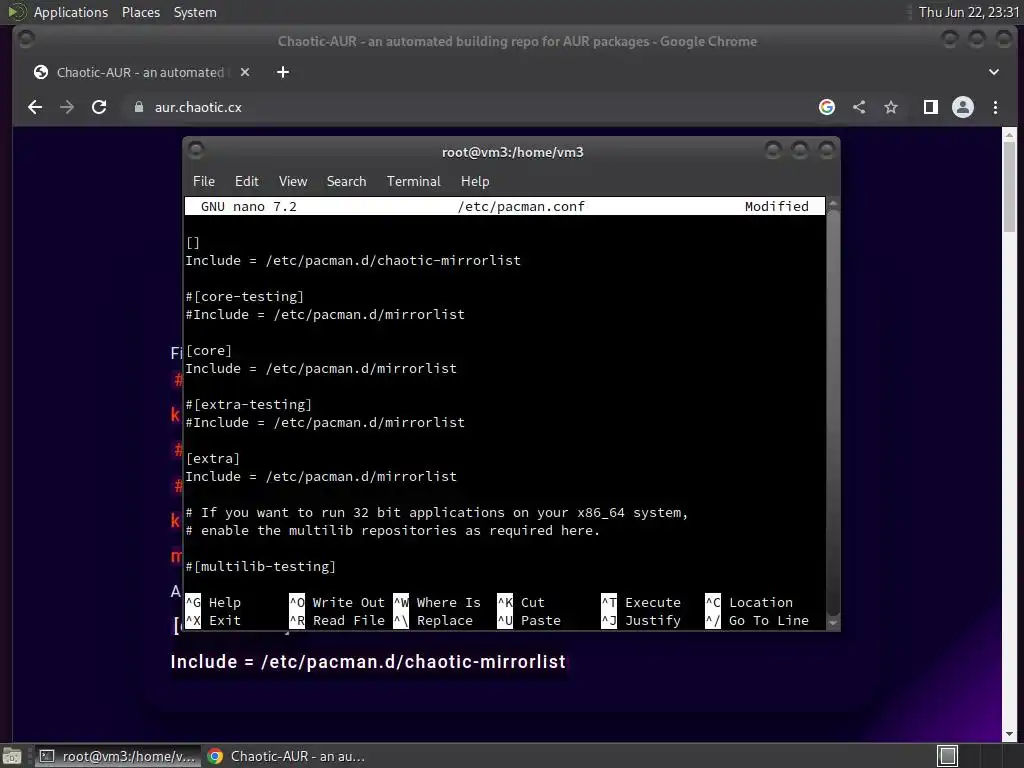Click the ^O Write Out shortcut
1024x768 pixels.
coord(338,602)
